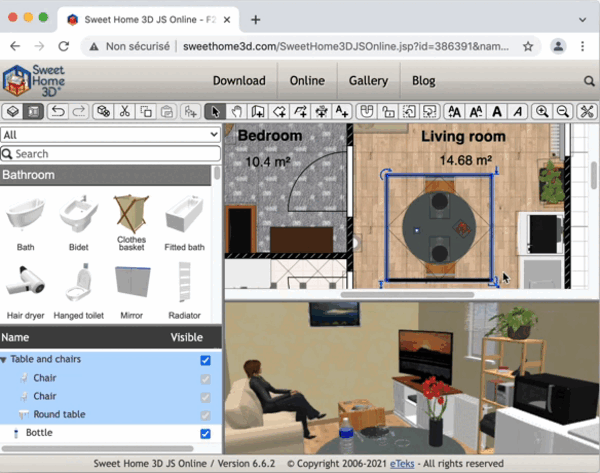Zoom in with the magnifier plus icon
The width and height of the screenshot is (600, 473).
[542, 112]
